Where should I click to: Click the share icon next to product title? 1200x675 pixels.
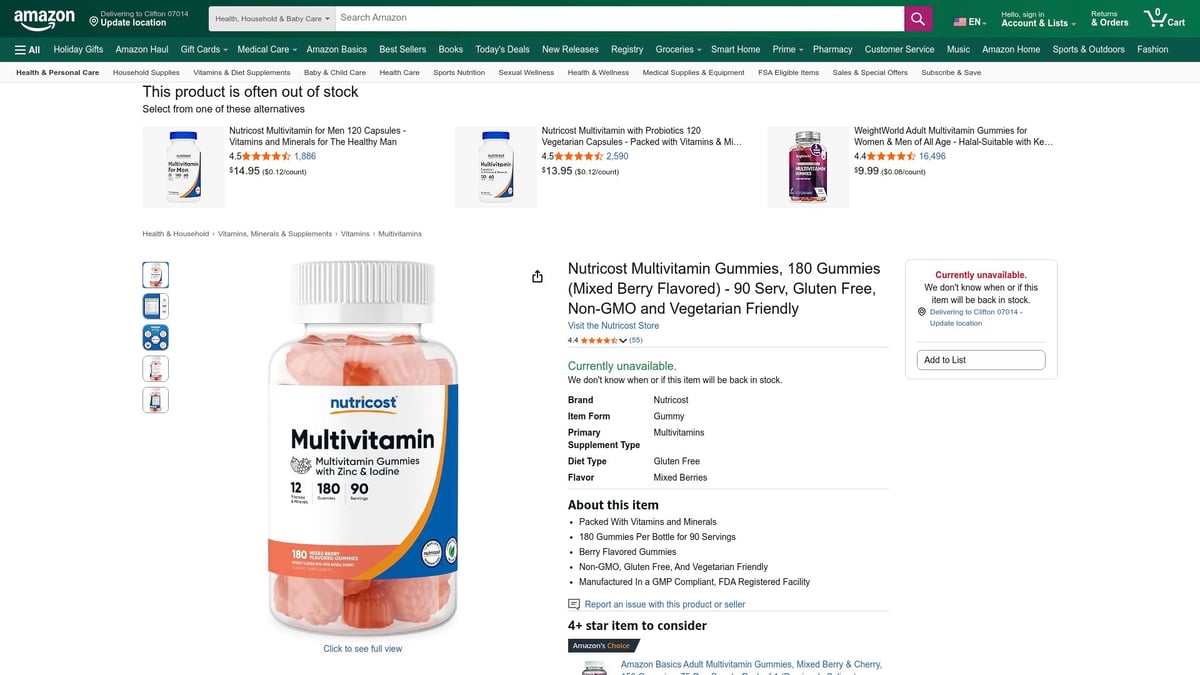click(x=537, y=276)
